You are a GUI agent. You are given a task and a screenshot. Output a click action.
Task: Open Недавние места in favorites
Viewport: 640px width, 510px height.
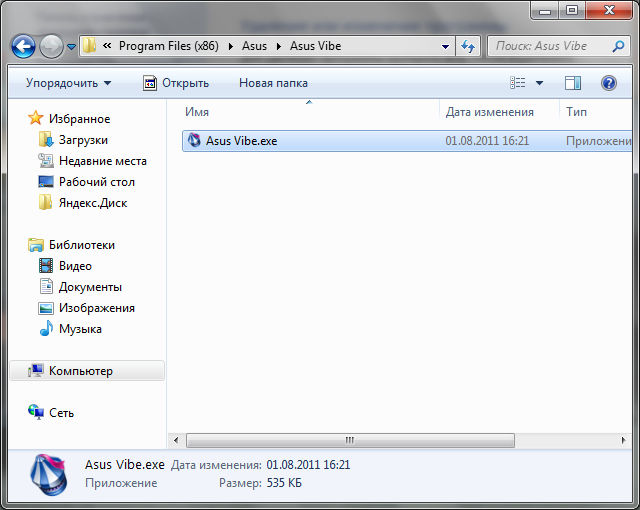pos(103,161)
